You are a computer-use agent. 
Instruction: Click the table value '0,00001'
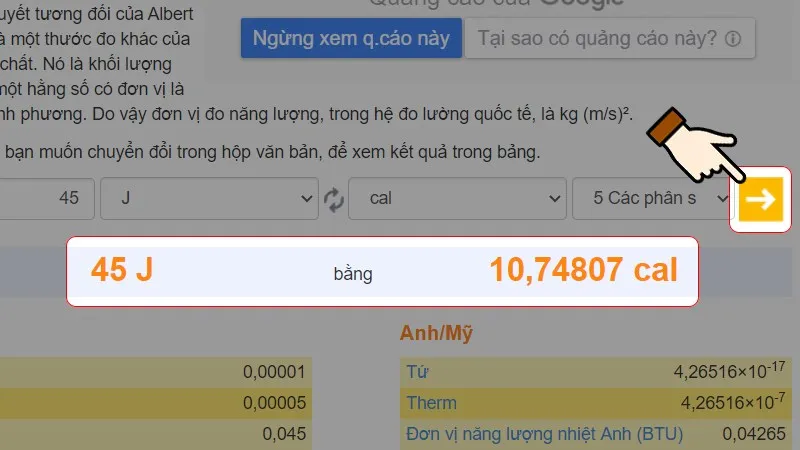274,372
